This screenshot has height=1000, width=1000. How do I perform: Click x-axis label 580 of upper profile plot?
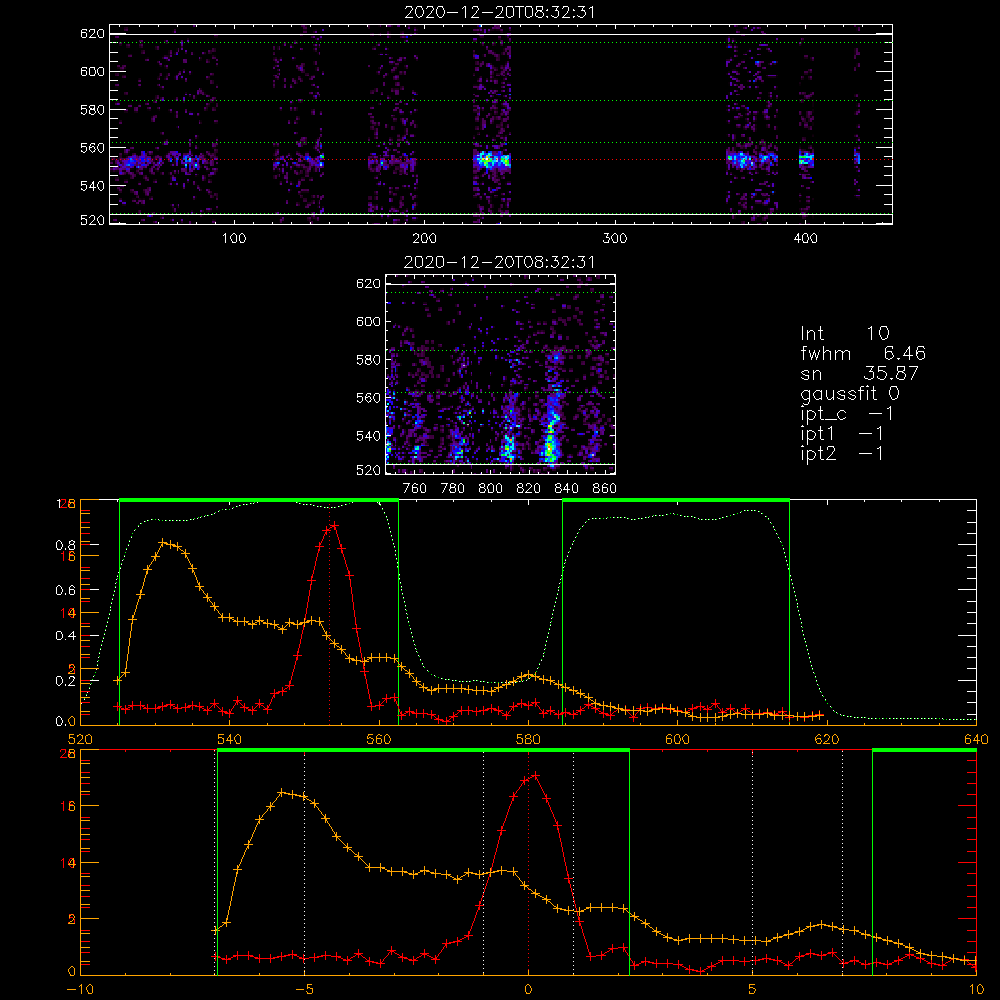coord(528,739)
